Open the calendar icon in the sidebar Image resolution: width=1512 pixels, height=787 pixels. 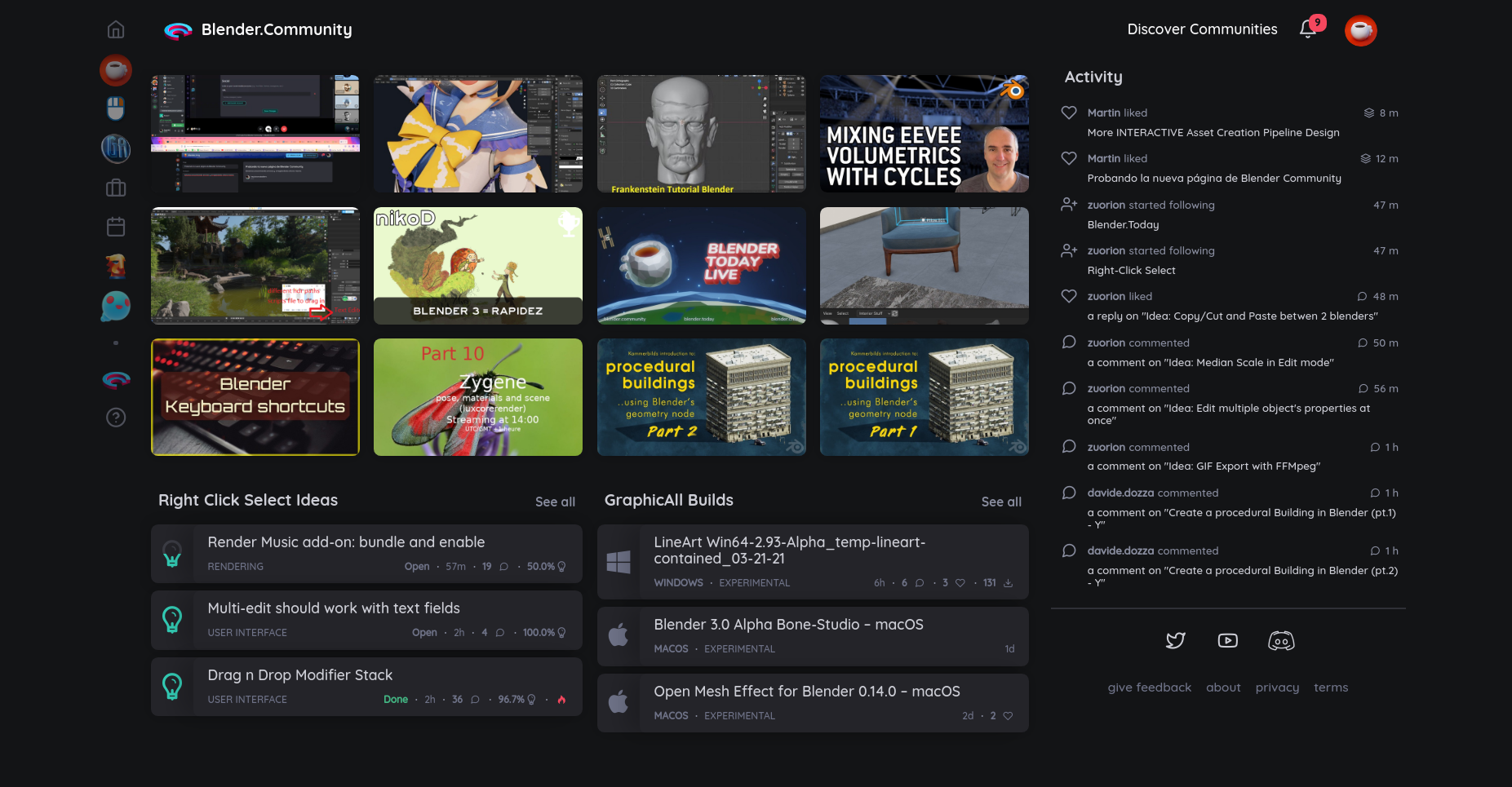tap(116, 227)
